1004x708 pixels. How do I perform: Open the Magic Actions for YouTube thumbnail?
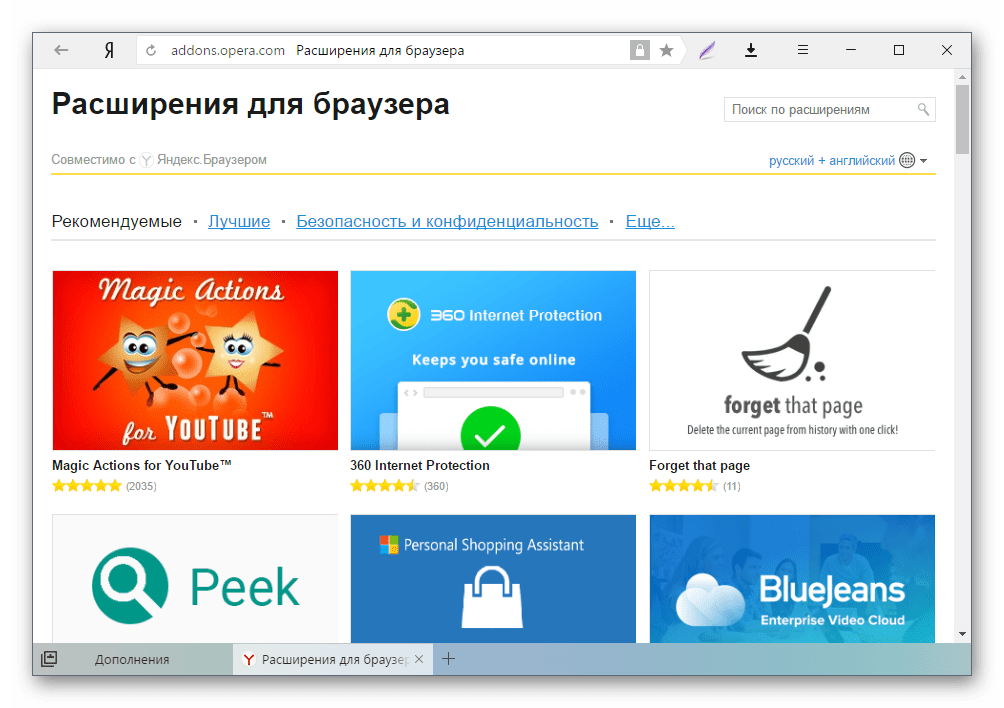pos(195,360)
